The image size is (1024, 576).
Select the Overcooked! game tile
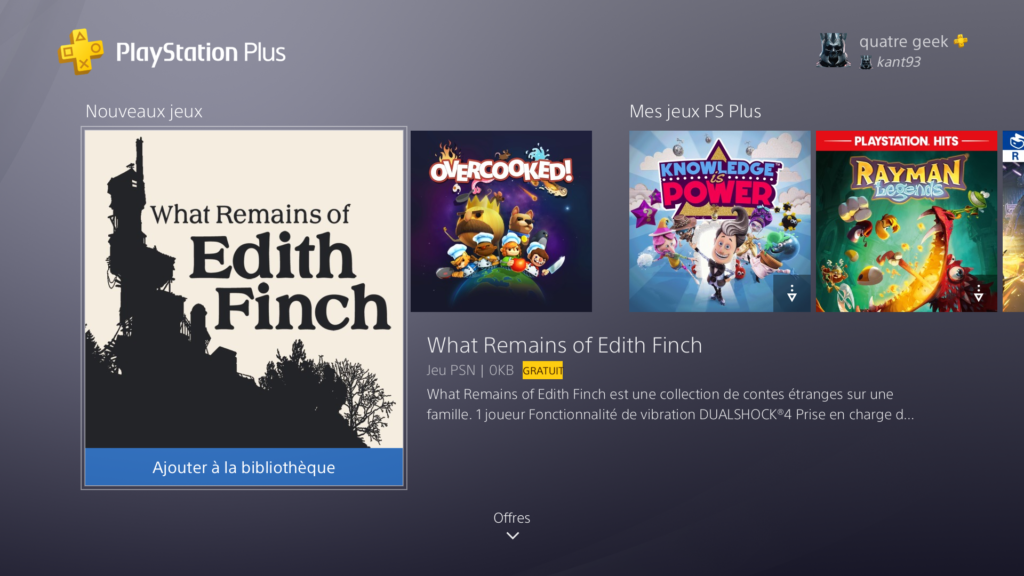pos(501,221)
